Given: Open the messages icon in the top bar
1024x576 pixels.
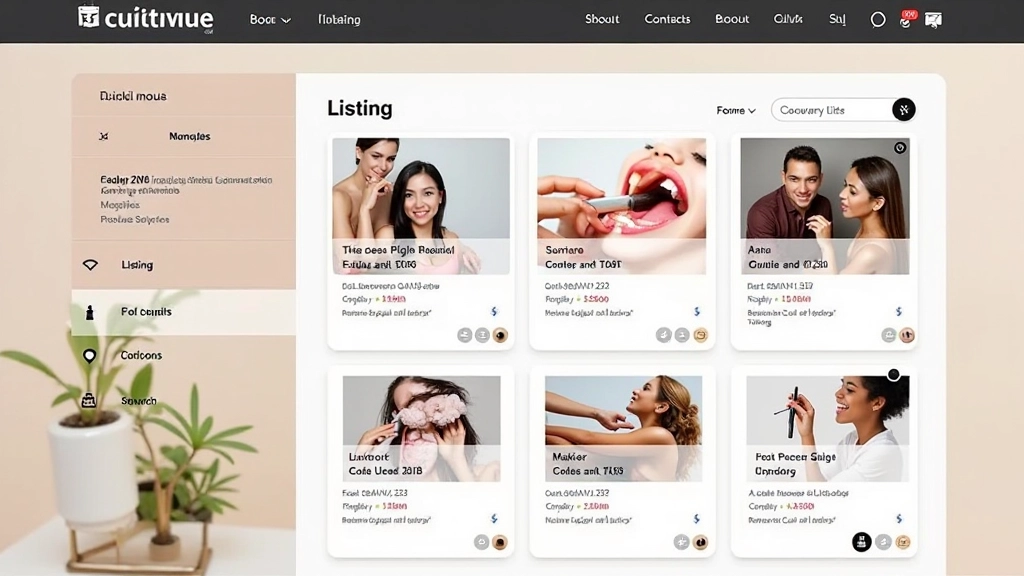Looking at the screenshot, I should click(x=933, y=18).
